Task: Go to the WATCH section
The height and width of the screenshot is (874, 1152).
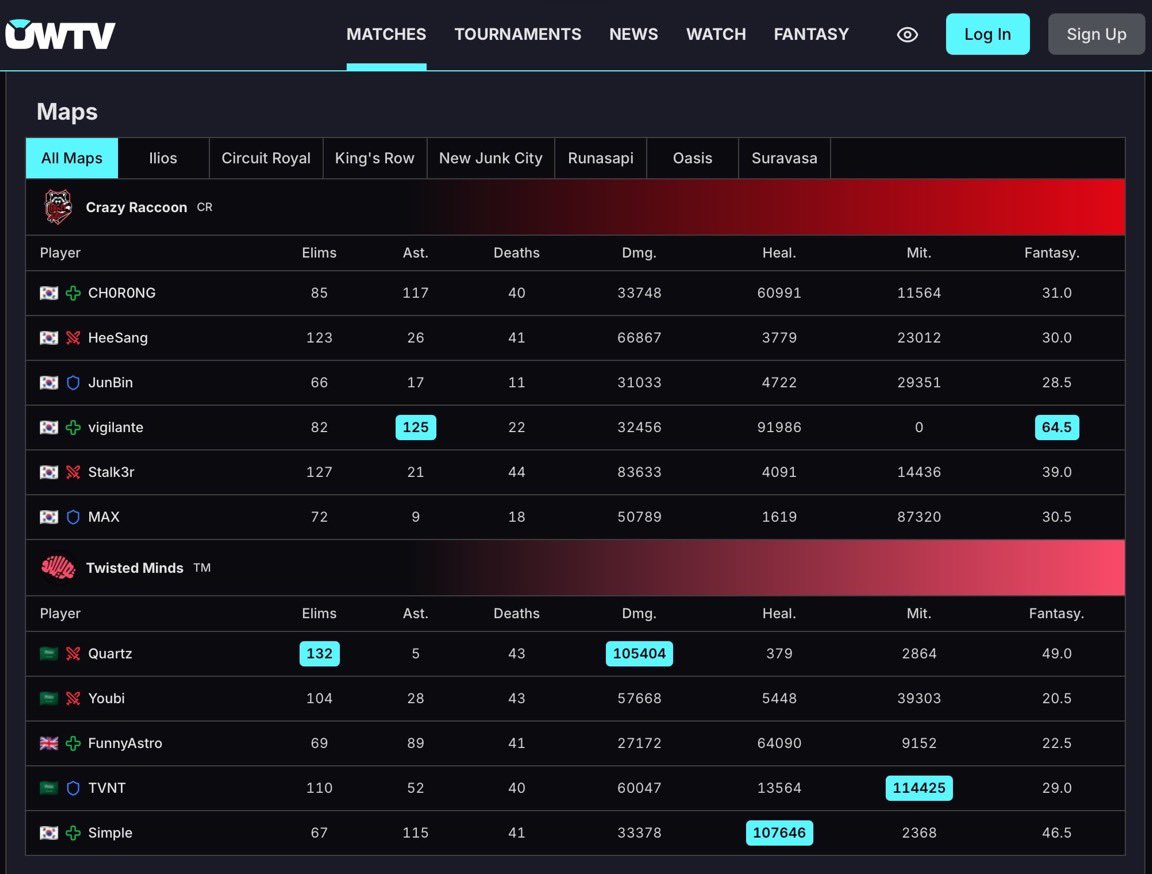Action: [x=716, y=35]
